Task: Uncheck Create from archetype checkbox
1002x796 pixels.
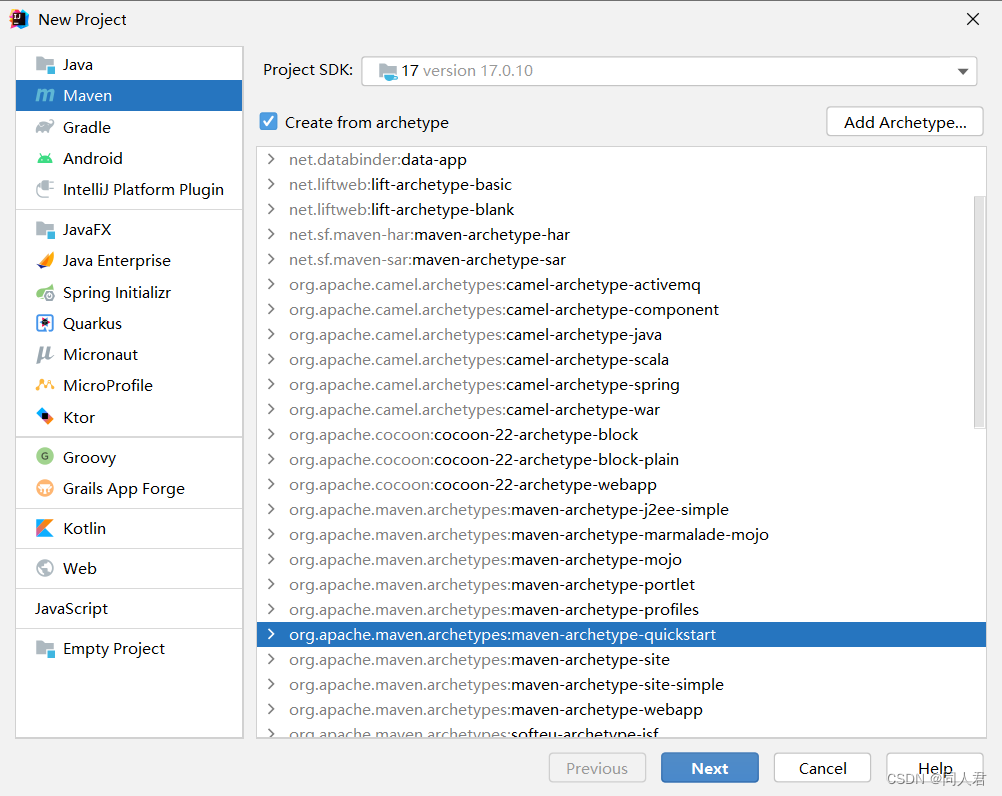Action: (268, 121)
